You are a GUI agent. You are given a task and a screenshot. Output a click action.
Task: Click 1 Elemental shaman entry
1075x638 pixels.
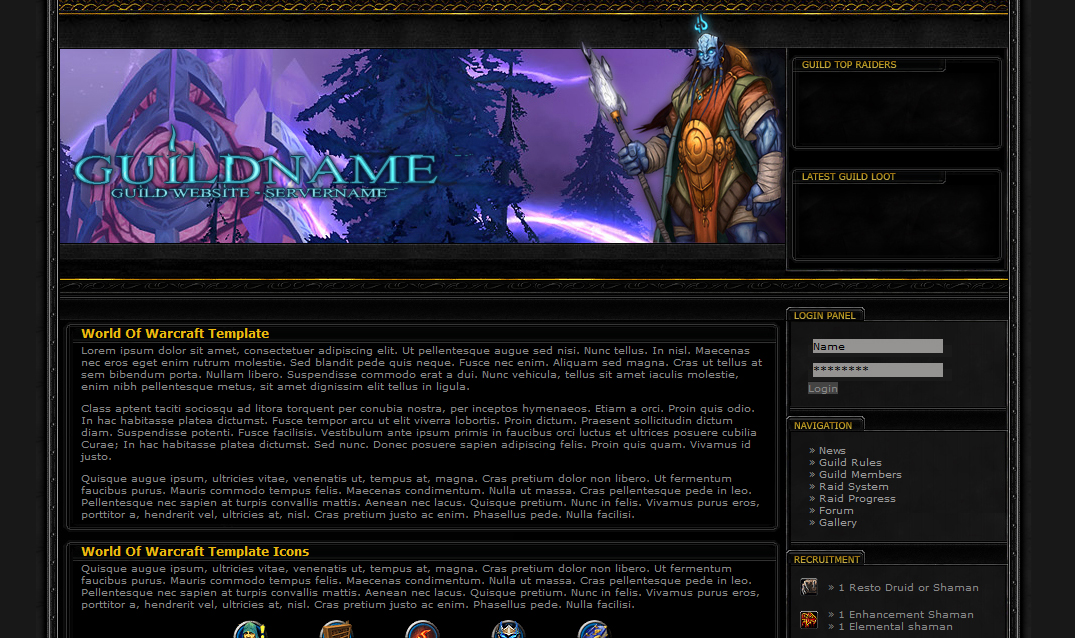coord(895,626)
